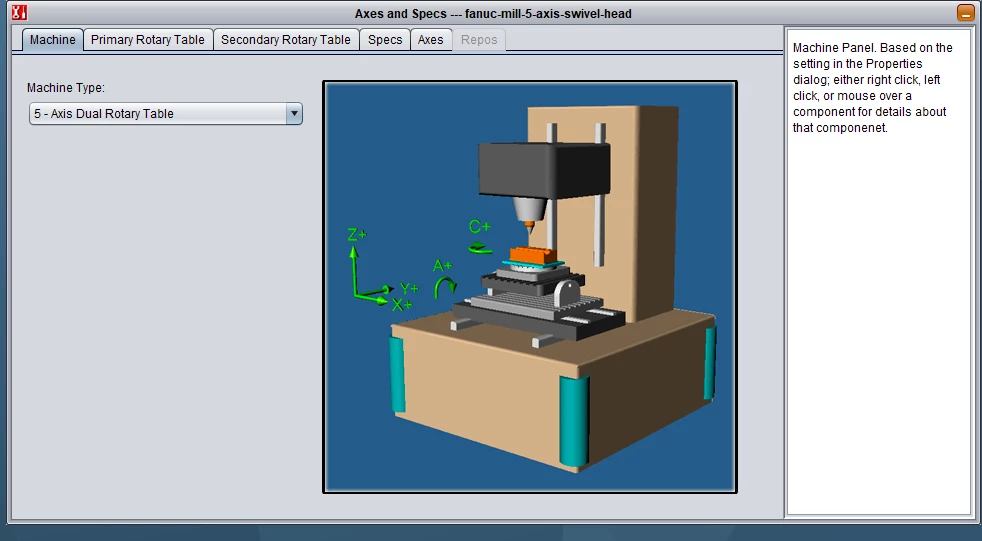Click the teal front corner leg of base

point(573,422)
